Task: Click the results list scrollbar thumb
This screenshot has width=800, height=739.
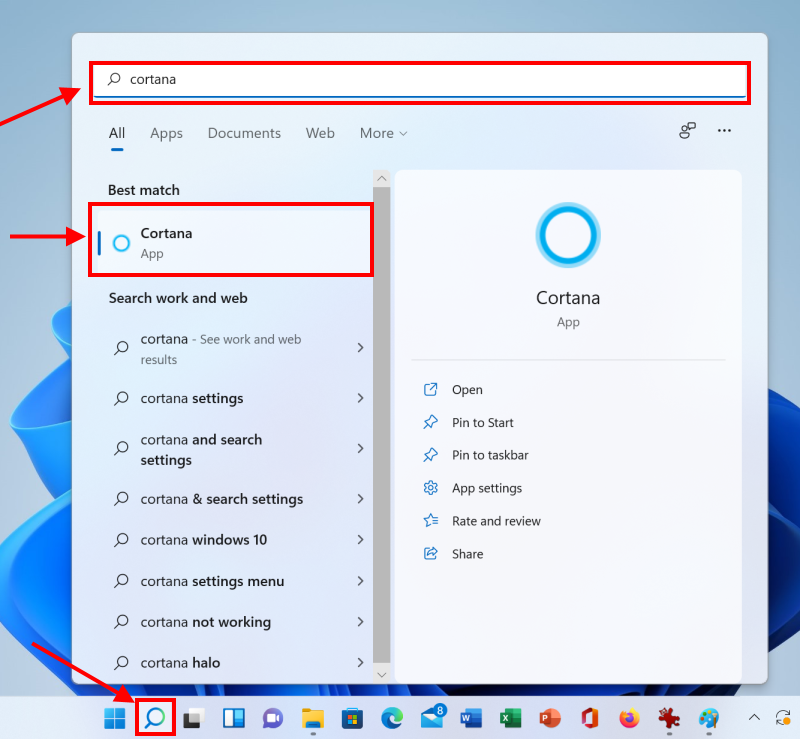Action: [x=382, y=425]
